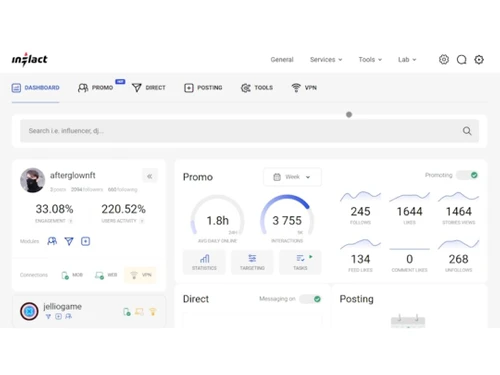500x375 pixels.
Task: Open Promo Targeting
Action: point(252,262)
